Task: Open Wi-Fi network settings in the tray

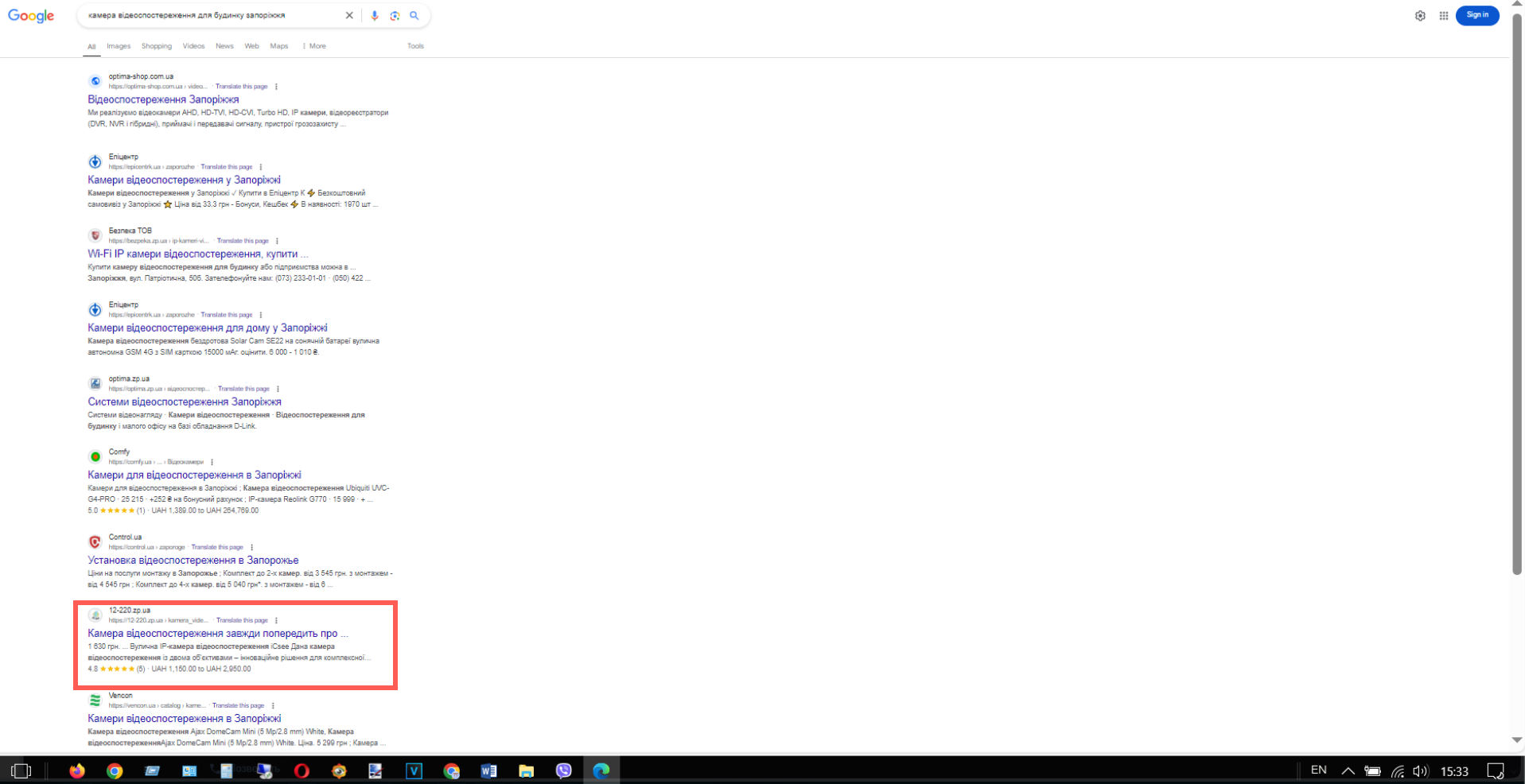Action: coord(1398,770)
